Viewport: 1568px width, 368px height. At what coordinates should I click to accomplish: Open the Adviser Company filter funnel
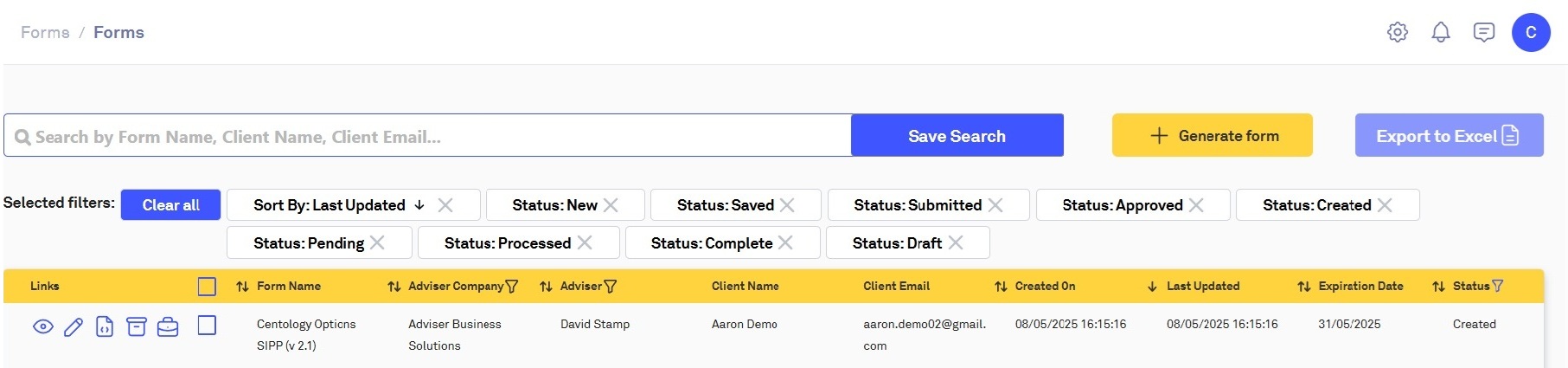[512, 287]
